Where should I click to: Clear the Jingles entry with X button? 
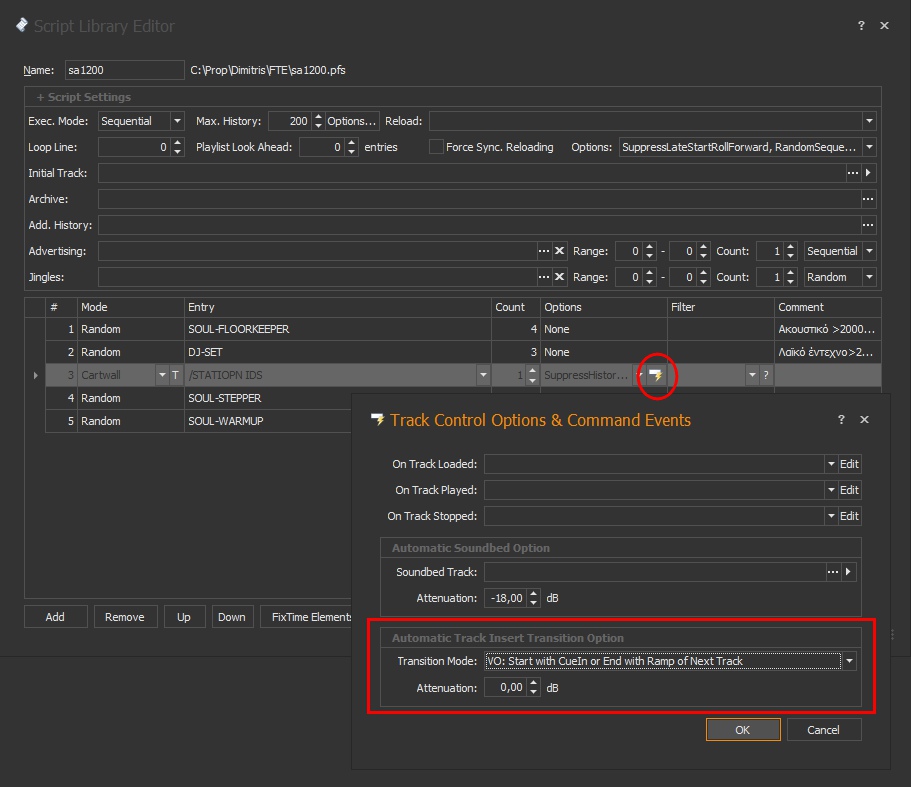(559, 277)
